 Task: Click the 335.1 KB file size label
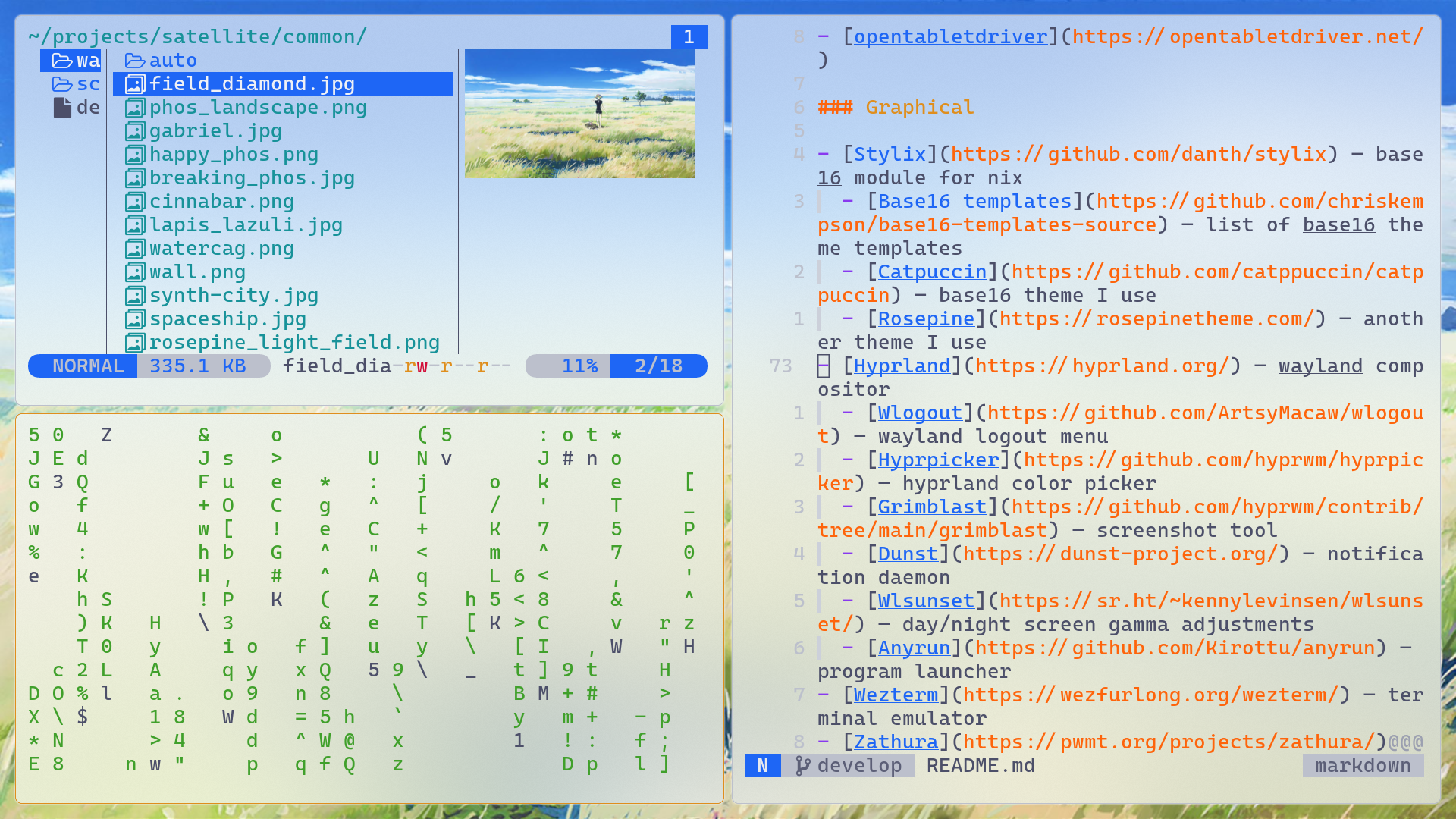[x=197, y=366]
